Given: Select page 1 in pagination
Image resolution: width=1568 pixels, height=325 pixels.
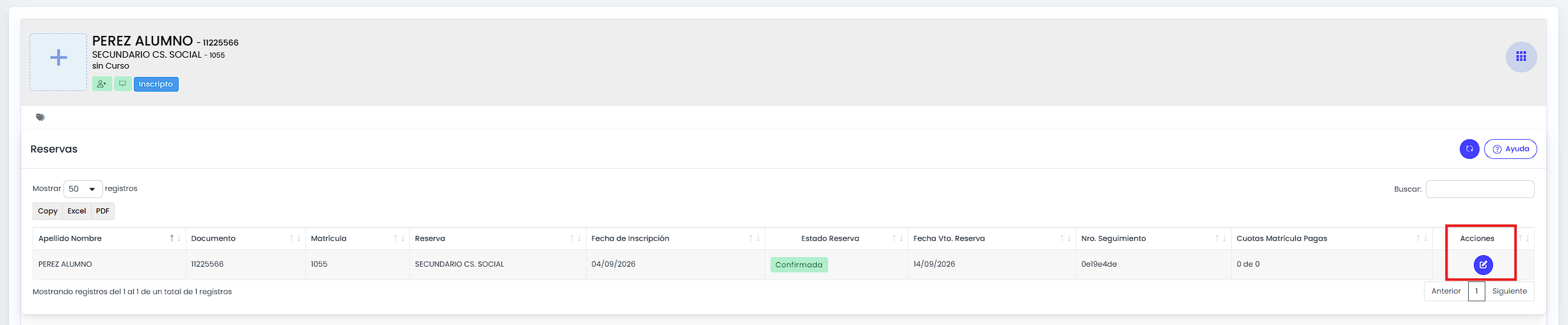Looking at the screenshot, I should pos(1476,291).
